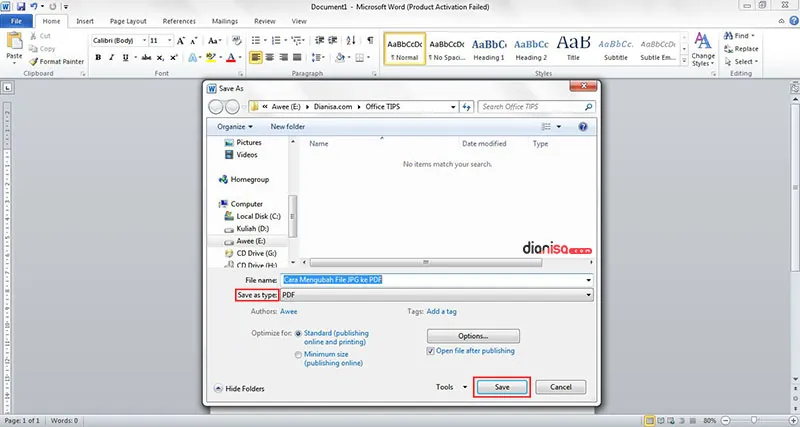Increase the paragraph indent

pos(333,40)
